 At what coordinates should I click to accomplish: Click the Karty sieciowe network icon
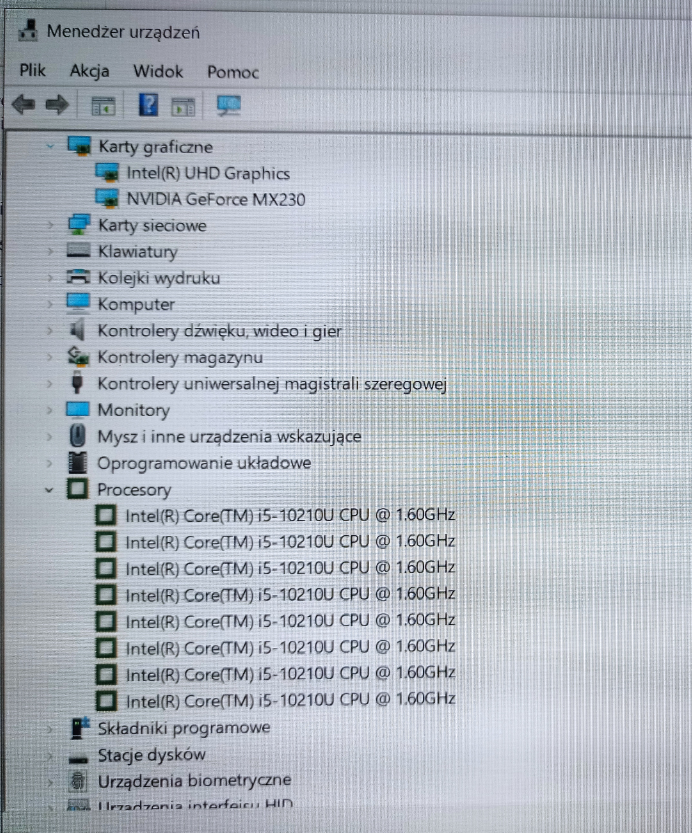(x=79, y=225)
